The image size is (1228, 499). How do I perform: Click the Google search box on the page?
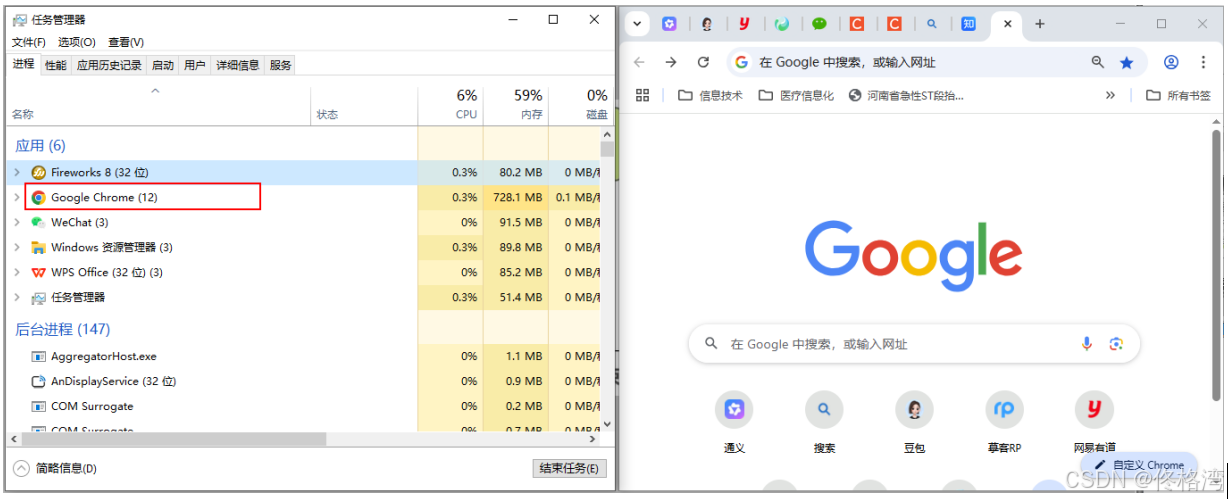coord(914,343)
